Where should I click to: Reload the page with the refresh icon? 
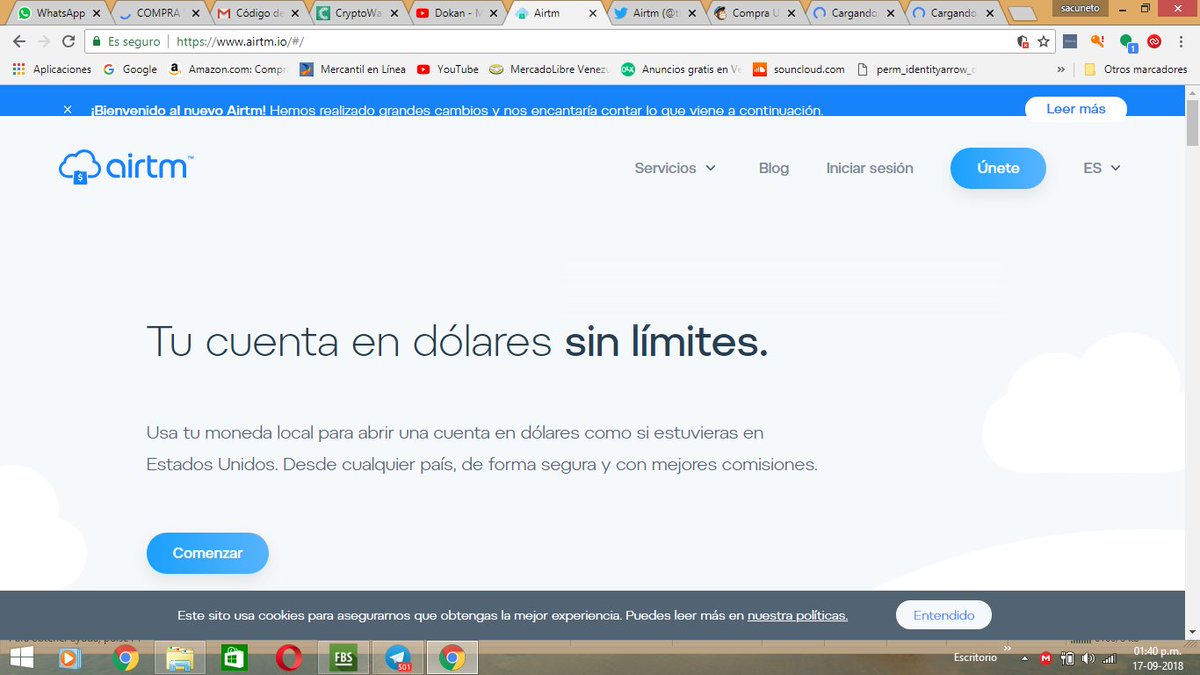(69, 42)
